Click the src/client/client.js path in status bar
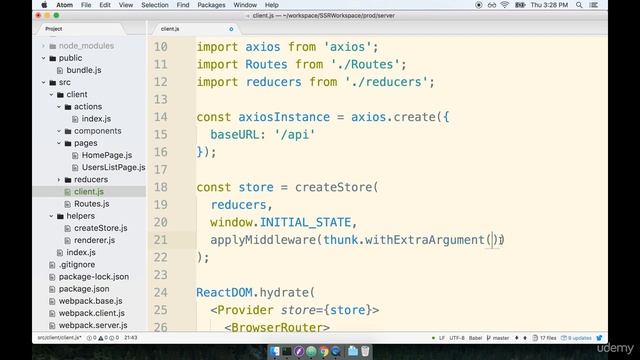Viewport: 640px width, 360px height. click(59, 338)
